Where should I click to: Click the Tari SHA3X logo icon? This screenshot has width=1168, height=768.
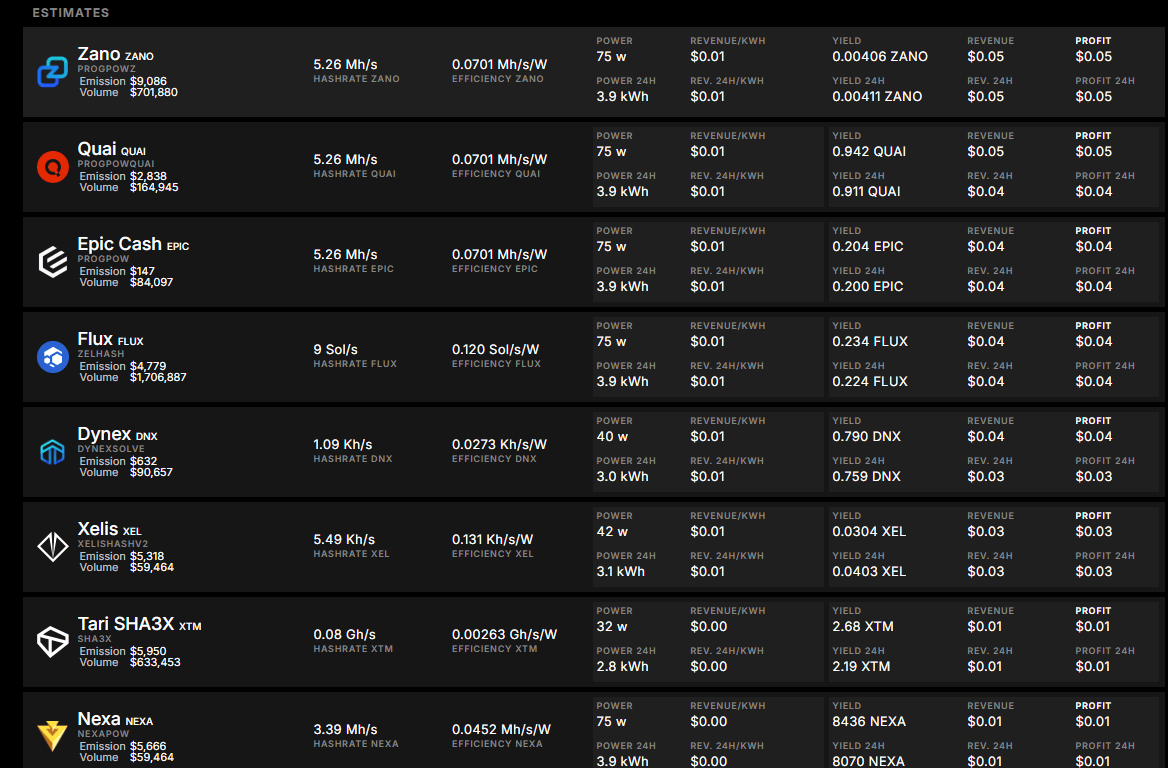click(52, 642)
